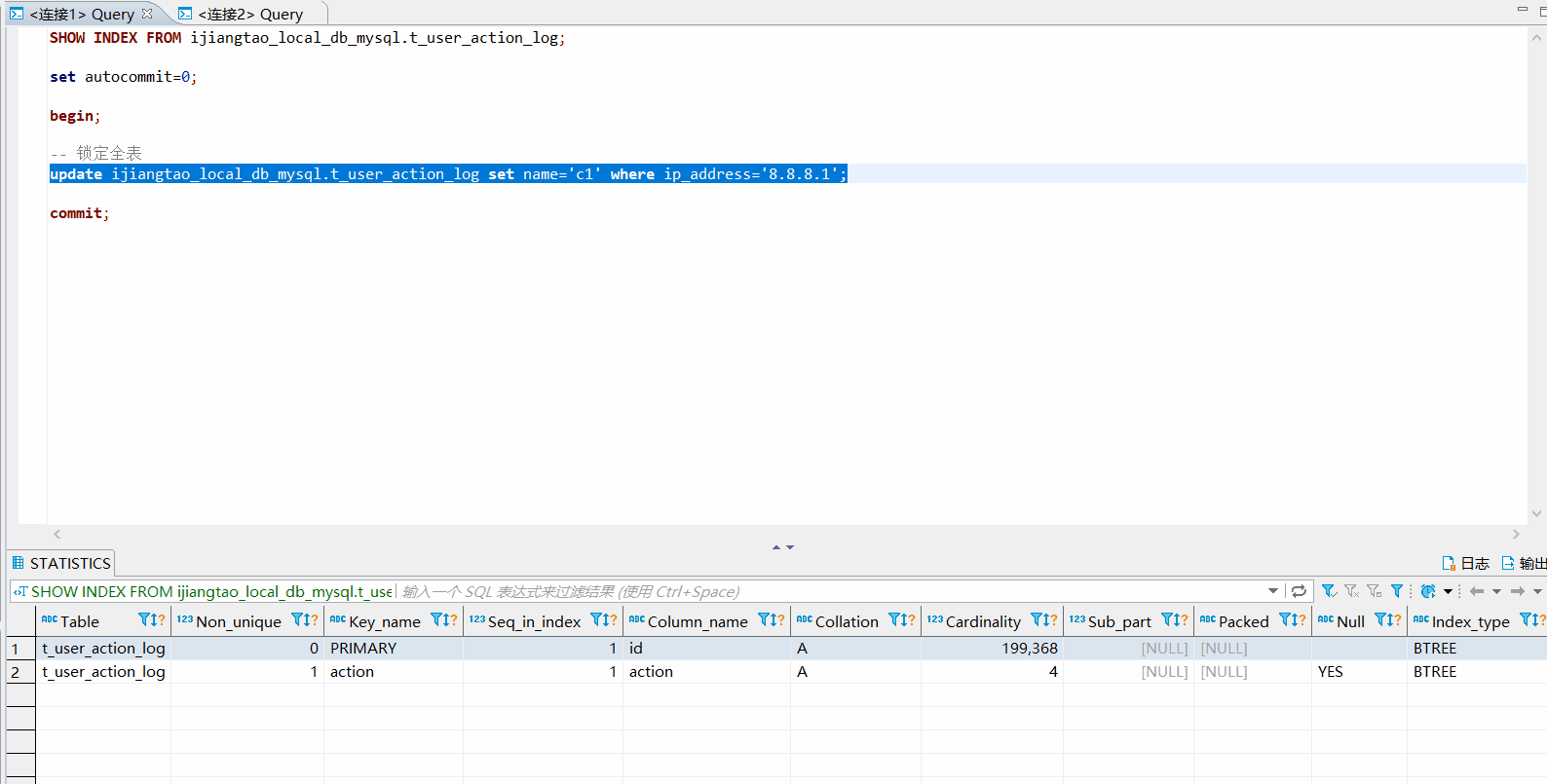Place cursor on the 'begin;' line

tap(75, 116)
